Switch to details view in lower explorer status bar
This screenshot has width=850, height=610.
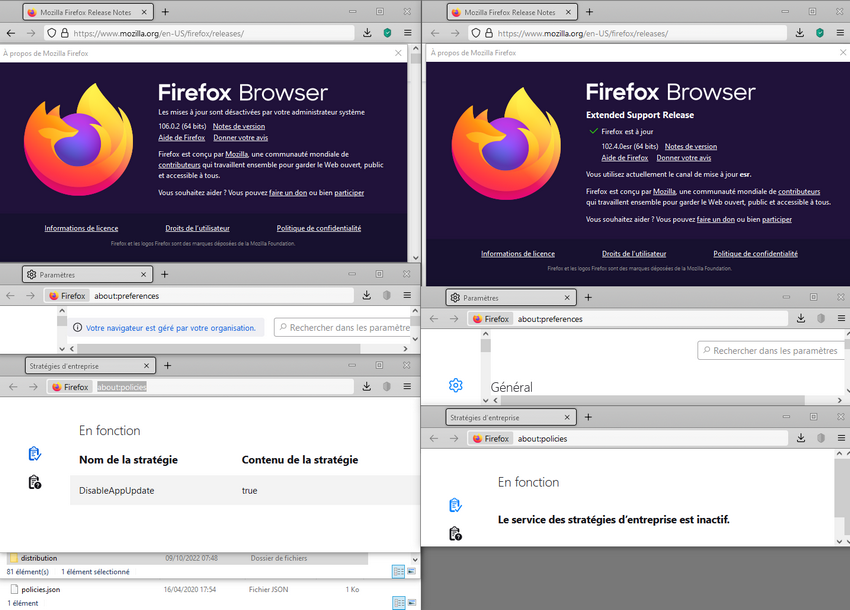click(398, 602)
